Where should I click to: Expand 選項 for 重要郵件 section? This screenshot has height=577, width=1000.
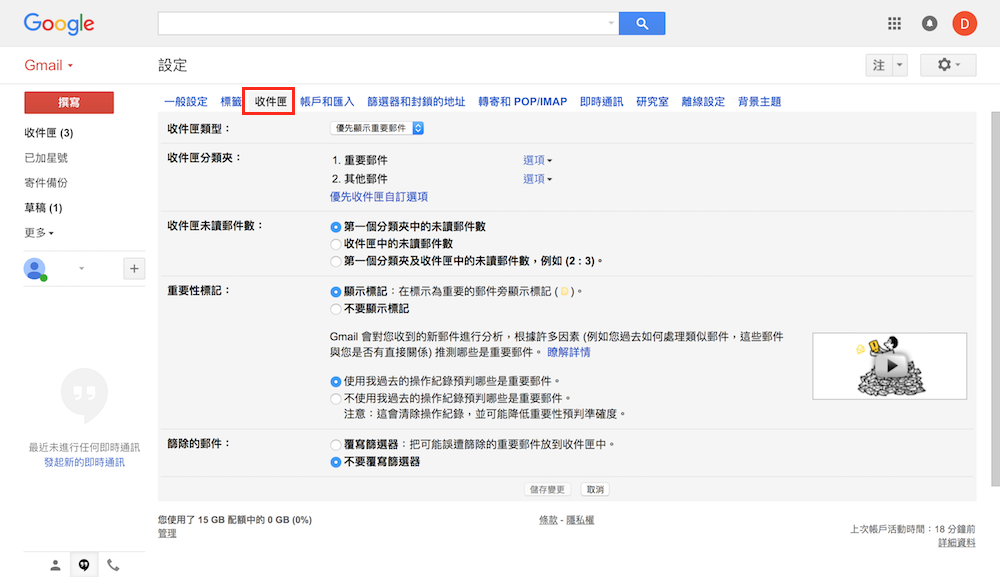pyautogui.click(x=537, y=160)
